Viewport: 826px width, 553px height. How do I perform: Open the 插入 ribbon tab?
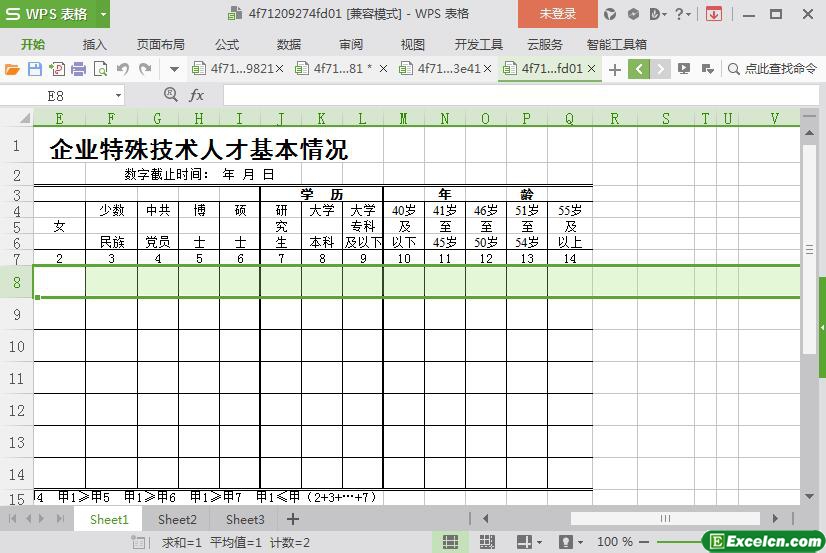[x=95, y=45]
